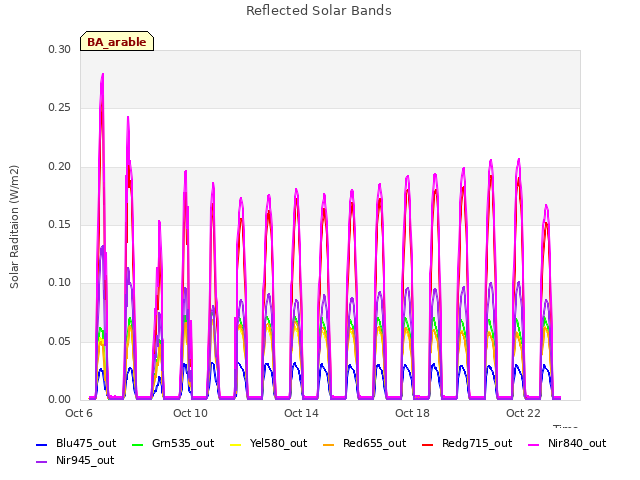
Task: Toggle the Red655_out legend entry
Action: 364,444
